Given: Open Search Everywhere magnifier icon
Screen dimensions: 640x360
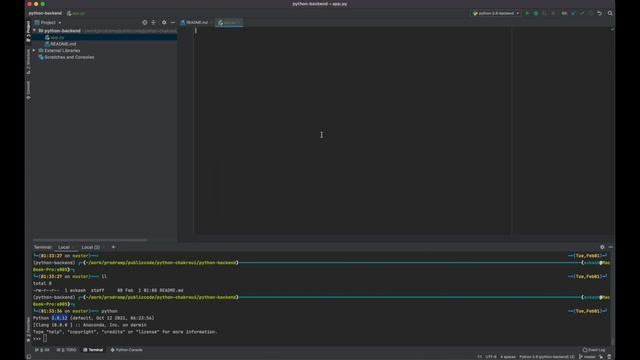Looking at the screenshot, I should (610, 13).
